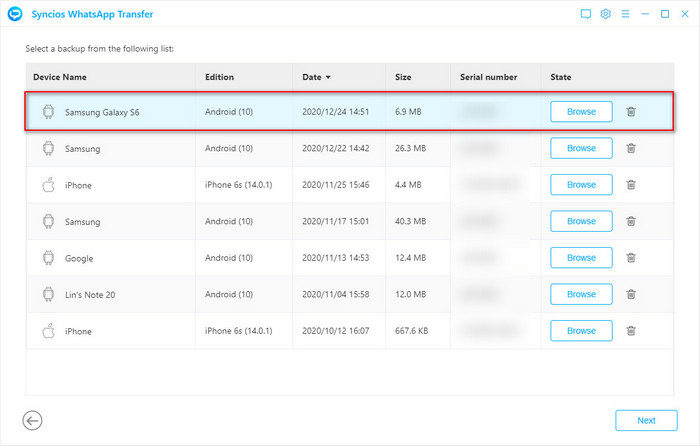Browse the Lin's Note 20 backup
This screenshot has height=446, width=700.
[581, 295]
